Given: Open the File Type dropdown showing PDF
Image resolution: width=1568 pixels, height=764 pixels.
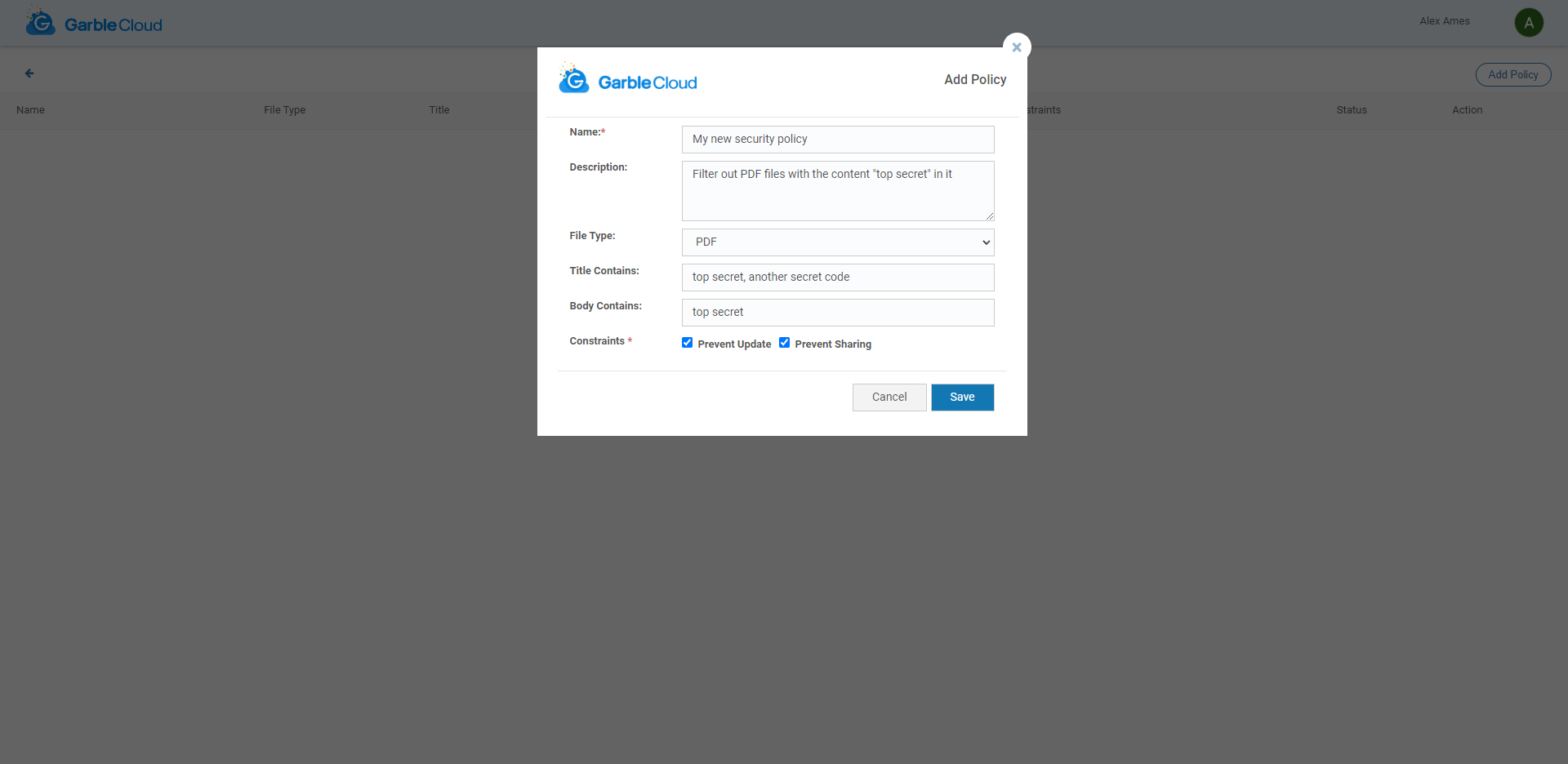Looking at the screenshot, I should (838, 242).
